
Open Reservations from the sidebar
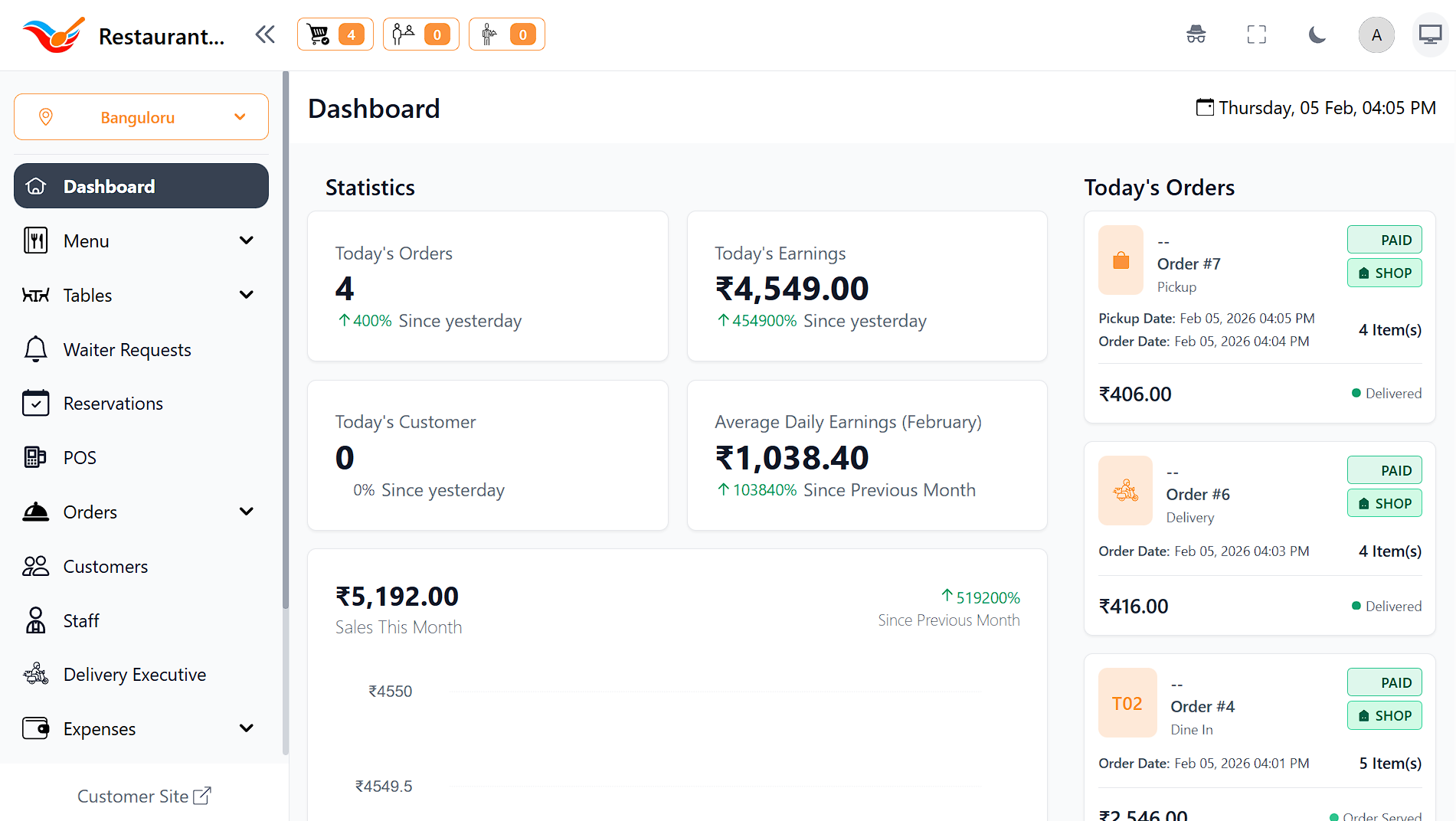[x=113, y=404]
